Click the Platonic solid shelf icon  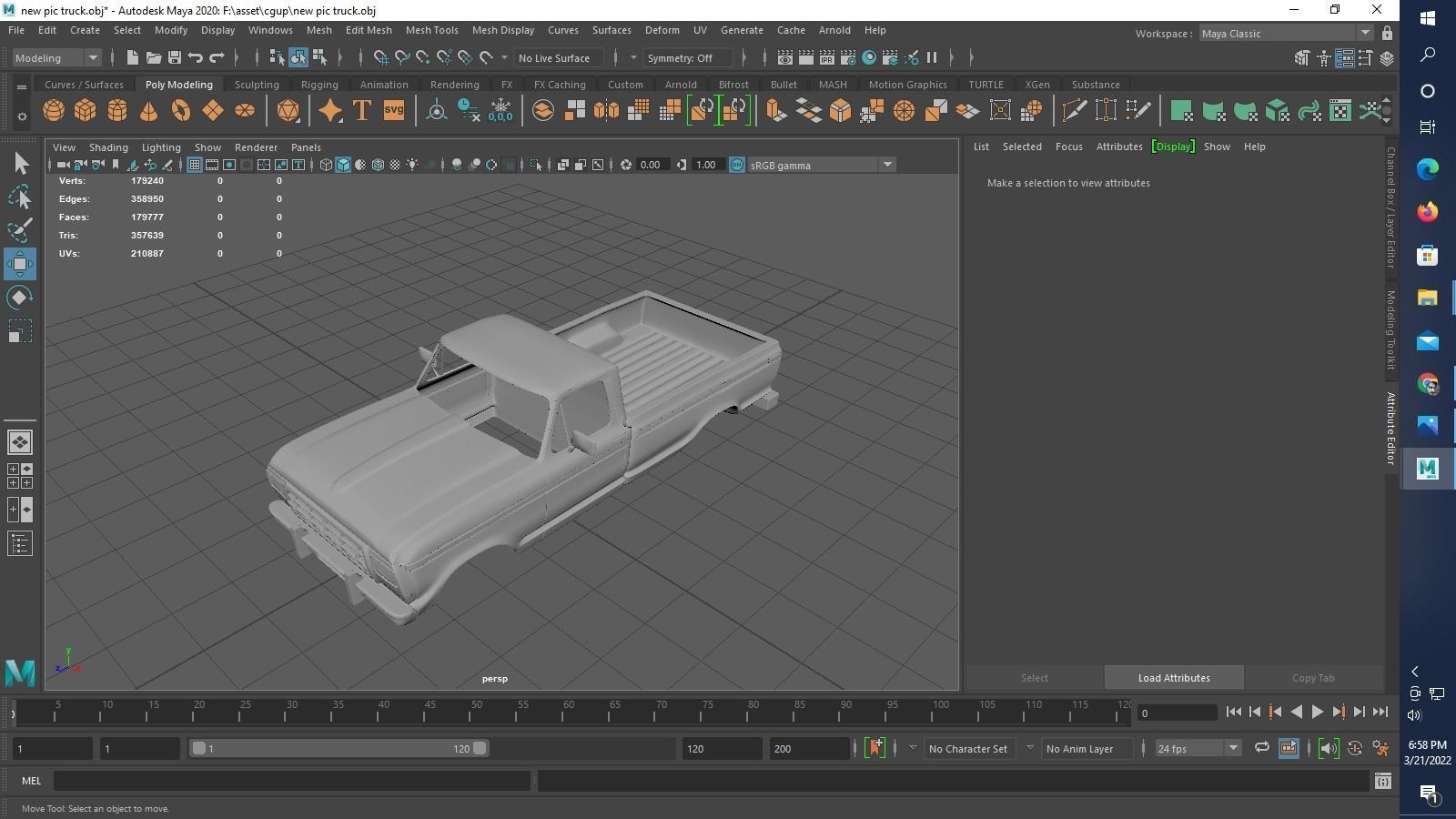(x=288, y=111)
